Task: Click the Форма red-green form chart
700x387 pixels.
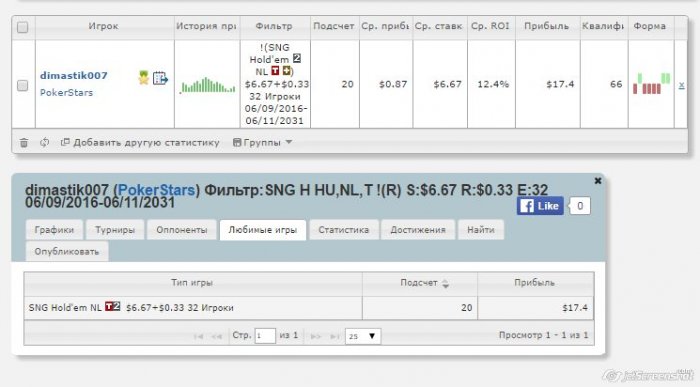Action: click(651, 83)
